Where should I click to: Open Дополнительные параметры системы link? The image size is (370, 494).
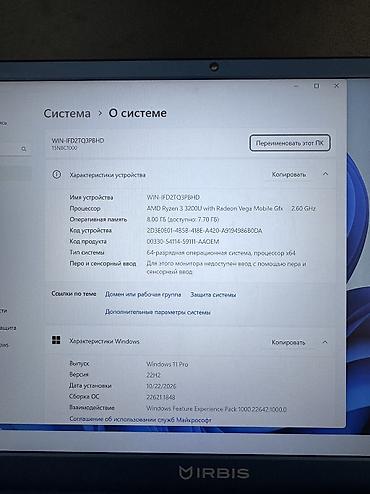[158, 312]
